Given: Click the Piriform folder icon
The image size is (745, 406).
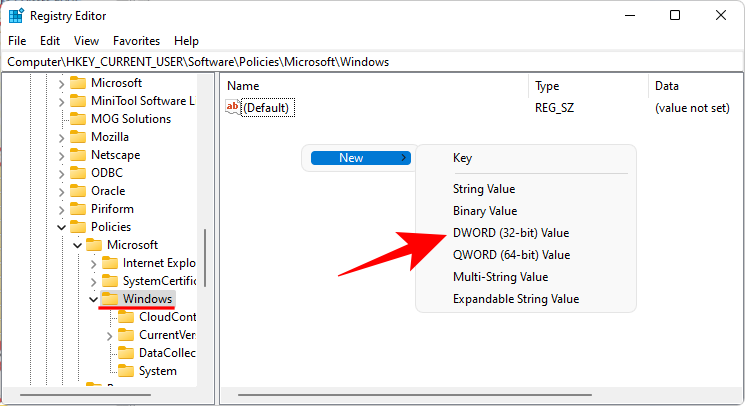Looking at the screenshot, I should click(78, 209).
